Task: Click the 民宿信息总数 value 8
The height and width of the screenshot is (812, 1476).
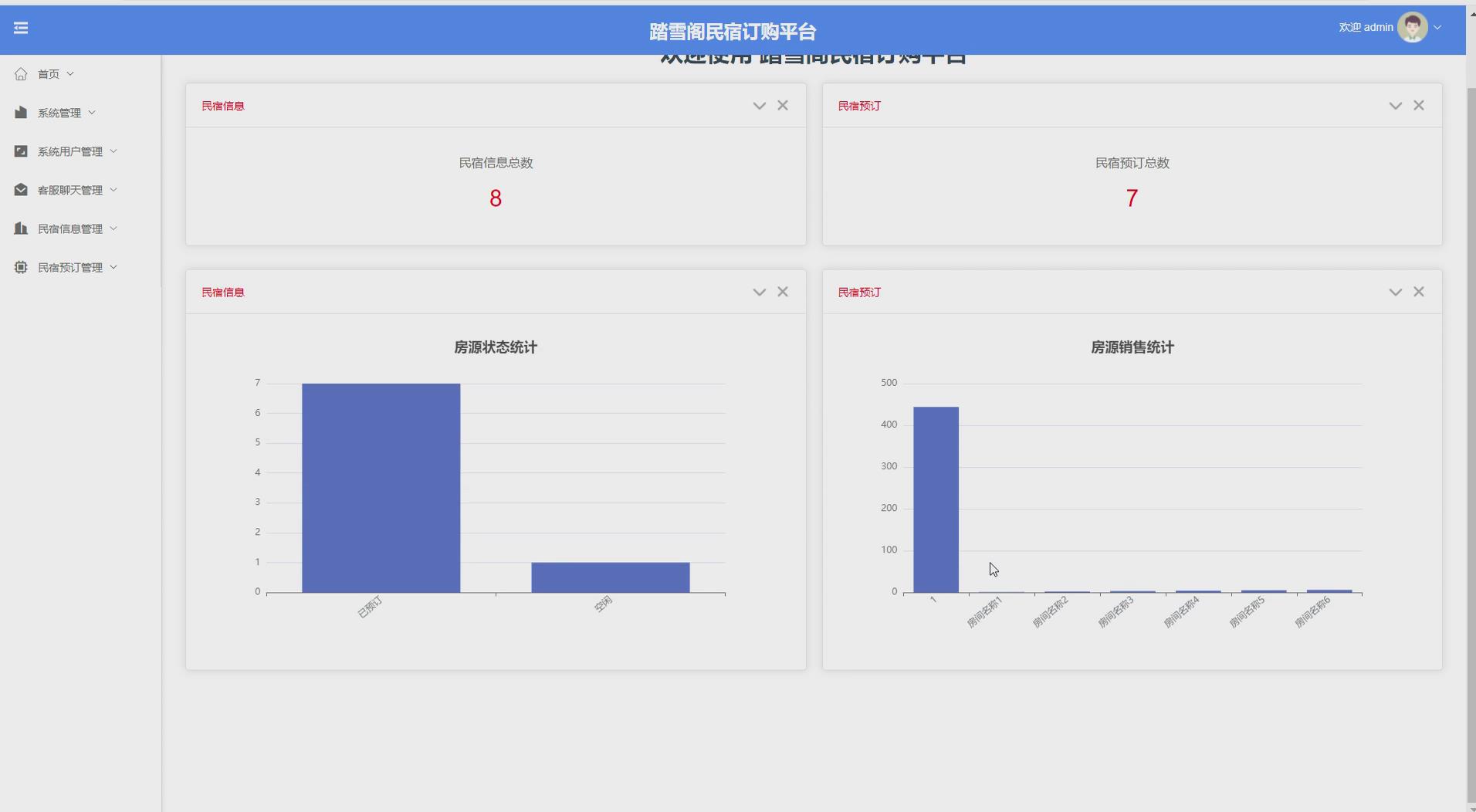Action: pos(496,198)
